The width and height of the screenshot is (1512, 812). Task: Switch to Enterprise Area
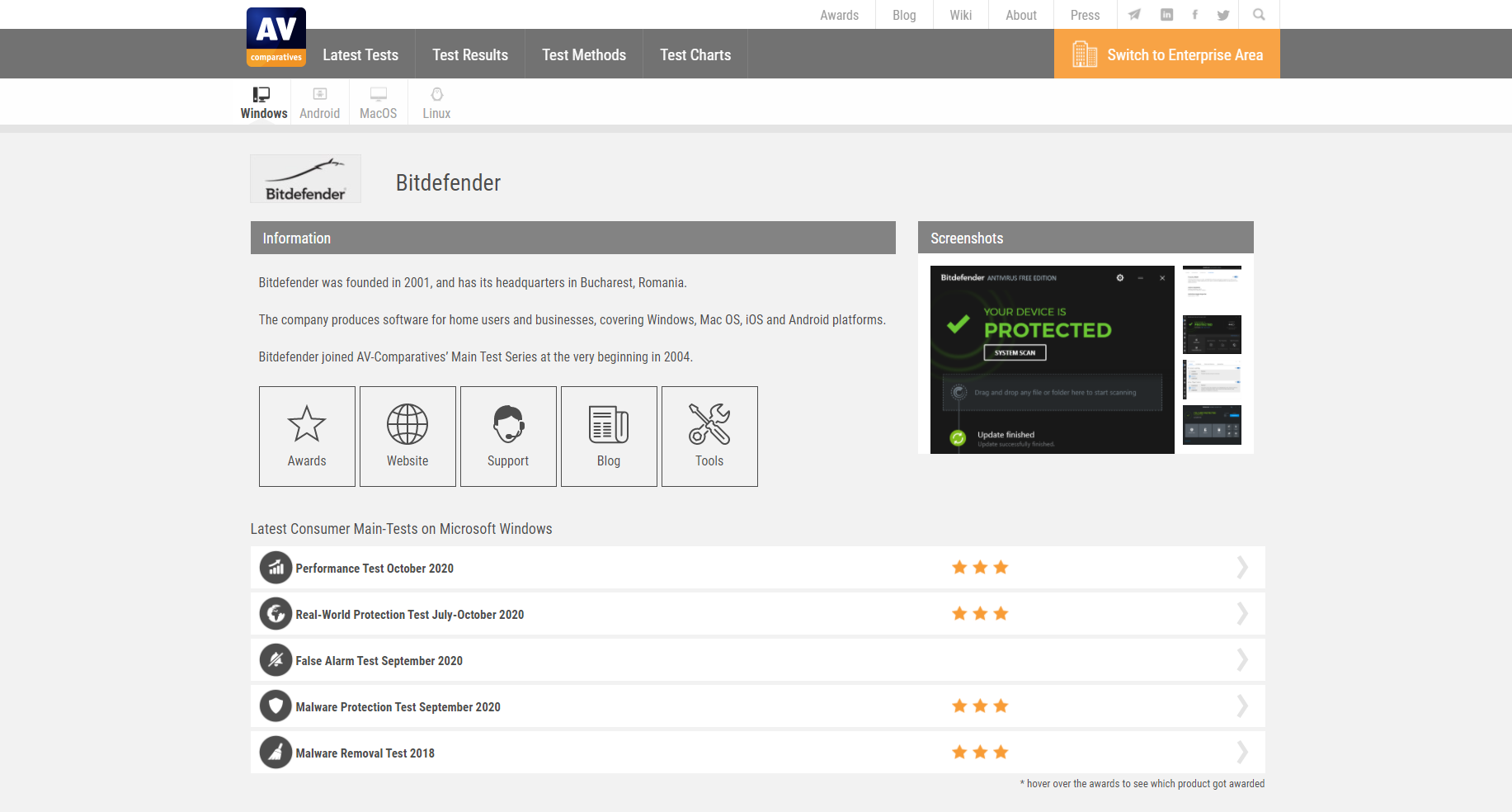point(1167,54)
